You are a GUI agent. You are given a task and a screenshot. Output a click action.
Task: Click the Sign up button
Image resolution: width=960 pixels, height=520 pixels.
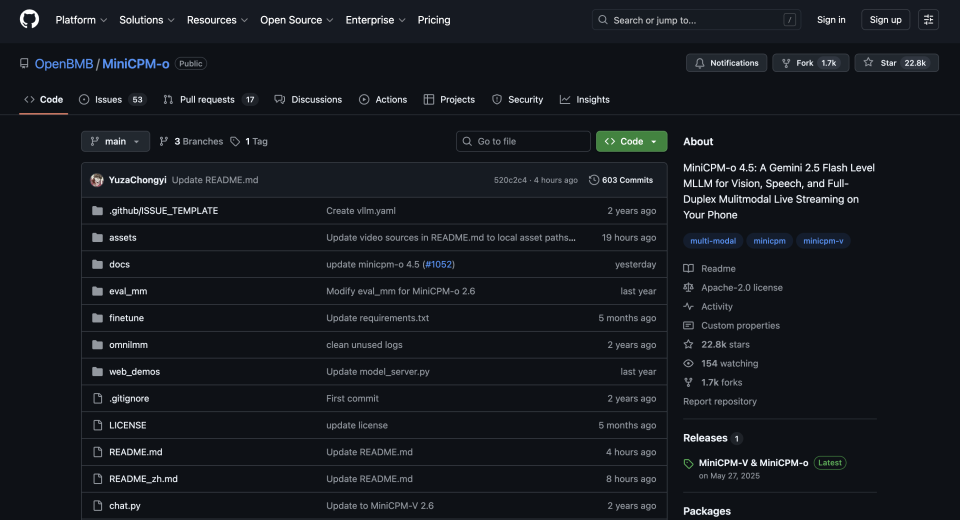pos(885,20)
